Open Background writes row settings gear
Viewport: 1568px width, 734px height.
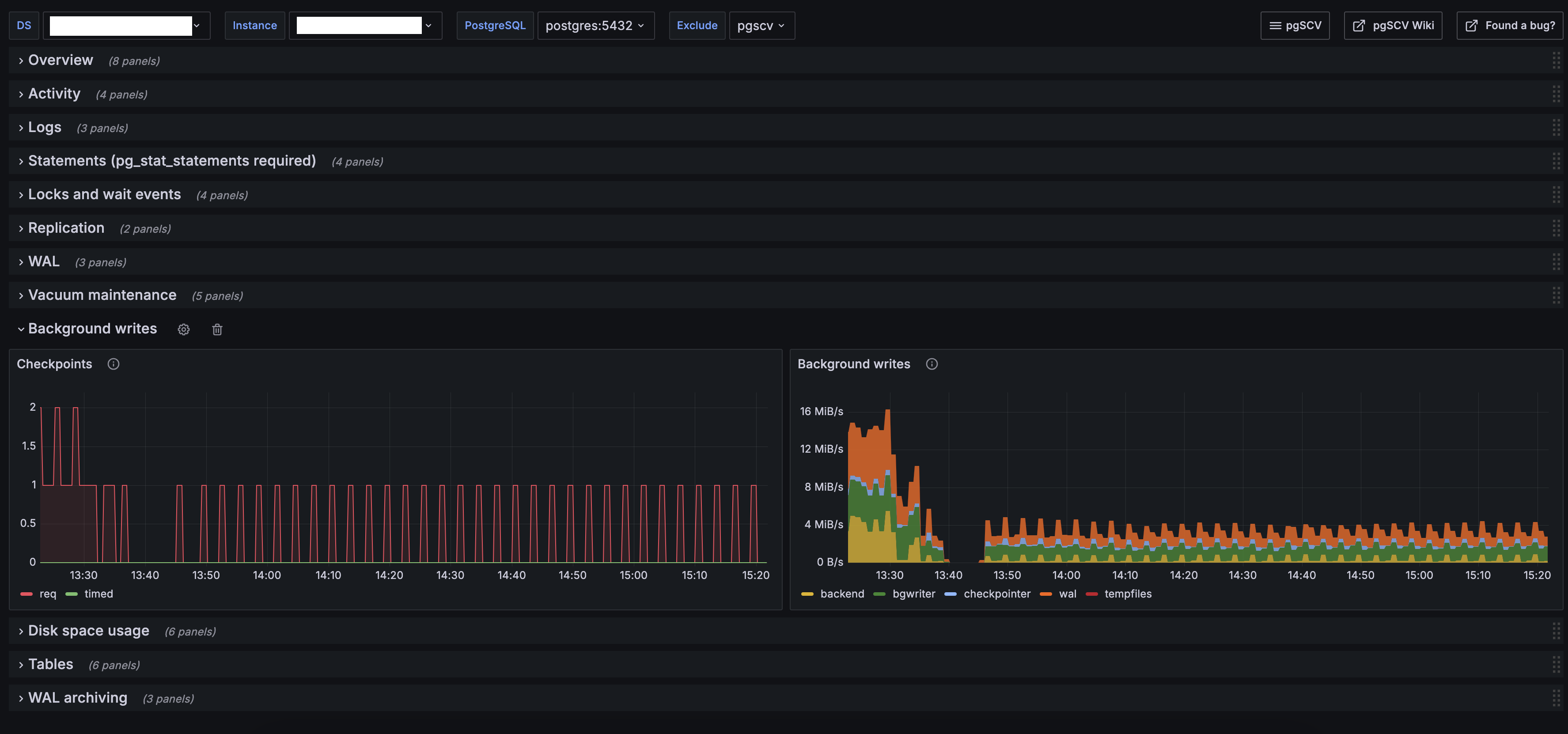[x=183, y=329]
